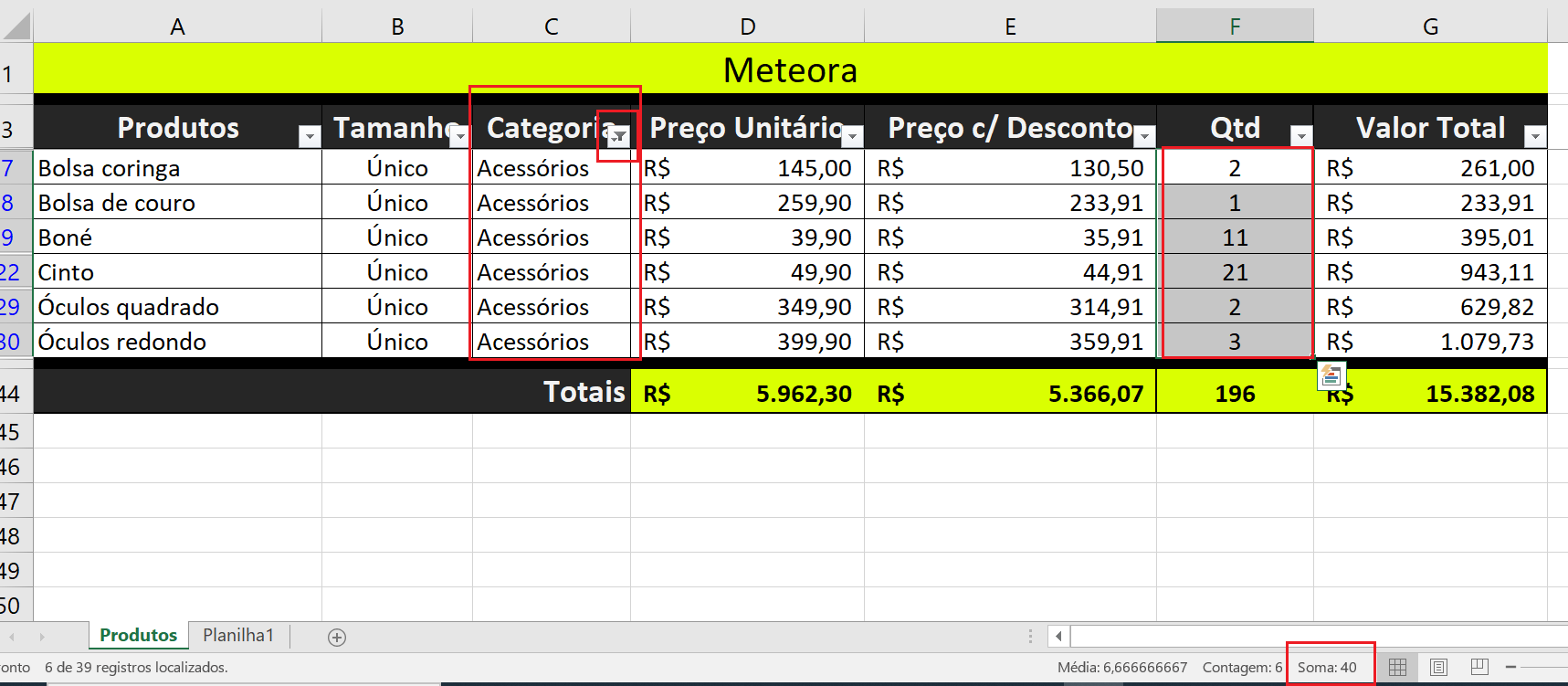The image size is (1568, 686).
Task: Switch to the Produtos sheet tab
Action: pos(139,635)
